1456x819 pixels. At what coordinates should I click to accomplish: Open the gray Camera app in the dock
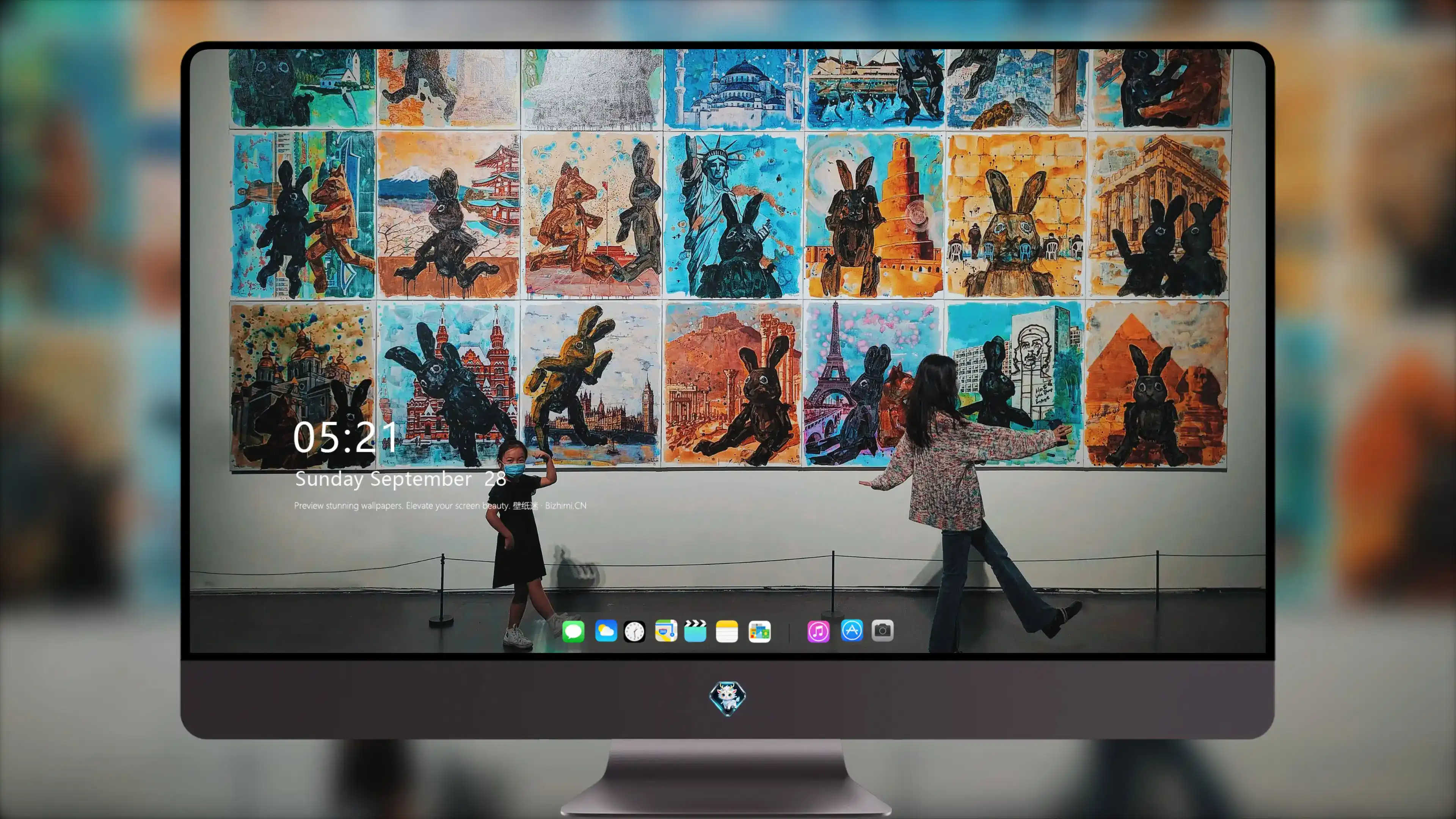pyautogui.click(x=882, y=630)
